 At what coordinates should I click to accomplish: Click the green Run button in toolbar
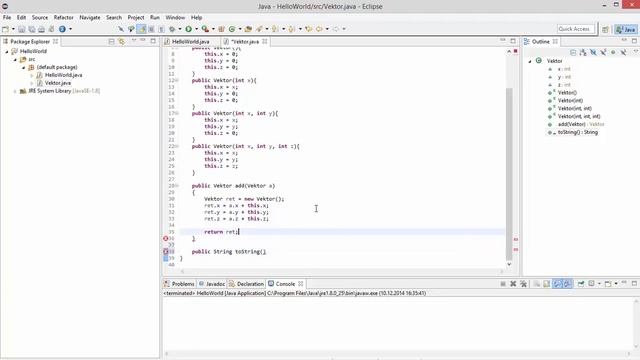click(x=189, y=29)
